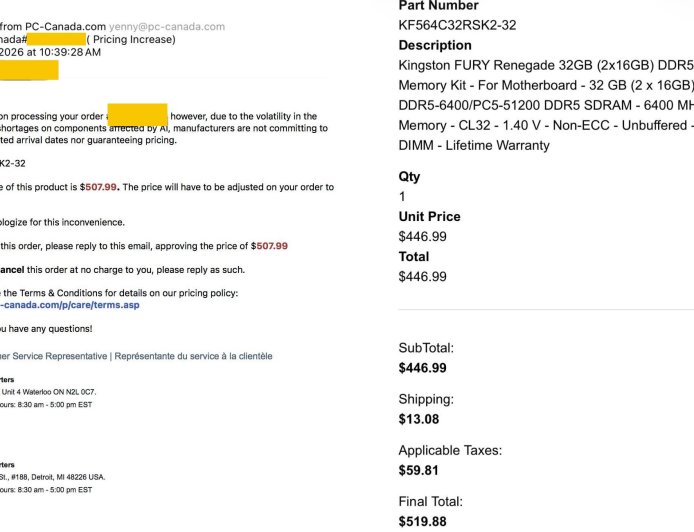694x532 pixels.
Task: Click the Customer Service Representative signature line
Action: (136, 356)
